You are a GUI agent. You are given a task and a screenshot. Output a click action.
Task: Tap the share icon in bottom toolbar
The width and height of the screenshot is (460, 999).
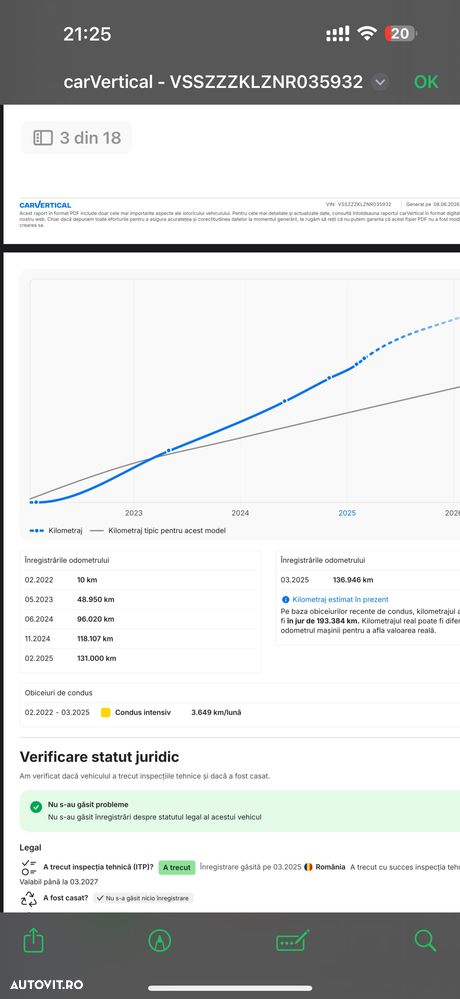(x=31, y=940)
